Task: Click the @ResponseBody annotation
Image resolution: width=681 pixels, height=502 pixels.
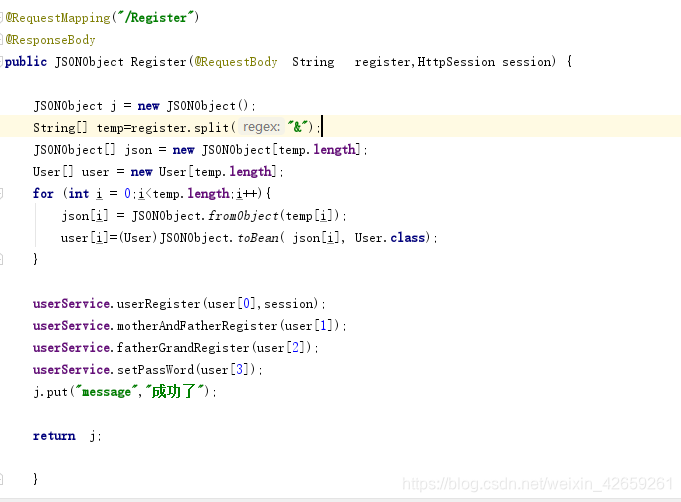Action: (50, 40)
